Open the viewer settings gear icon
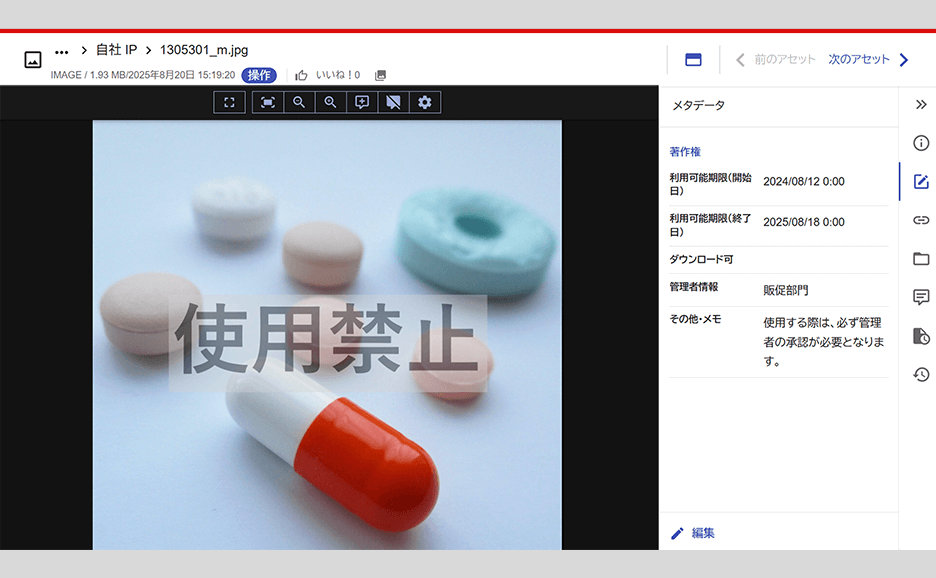 pyautogui.click(x=424, y=101)
